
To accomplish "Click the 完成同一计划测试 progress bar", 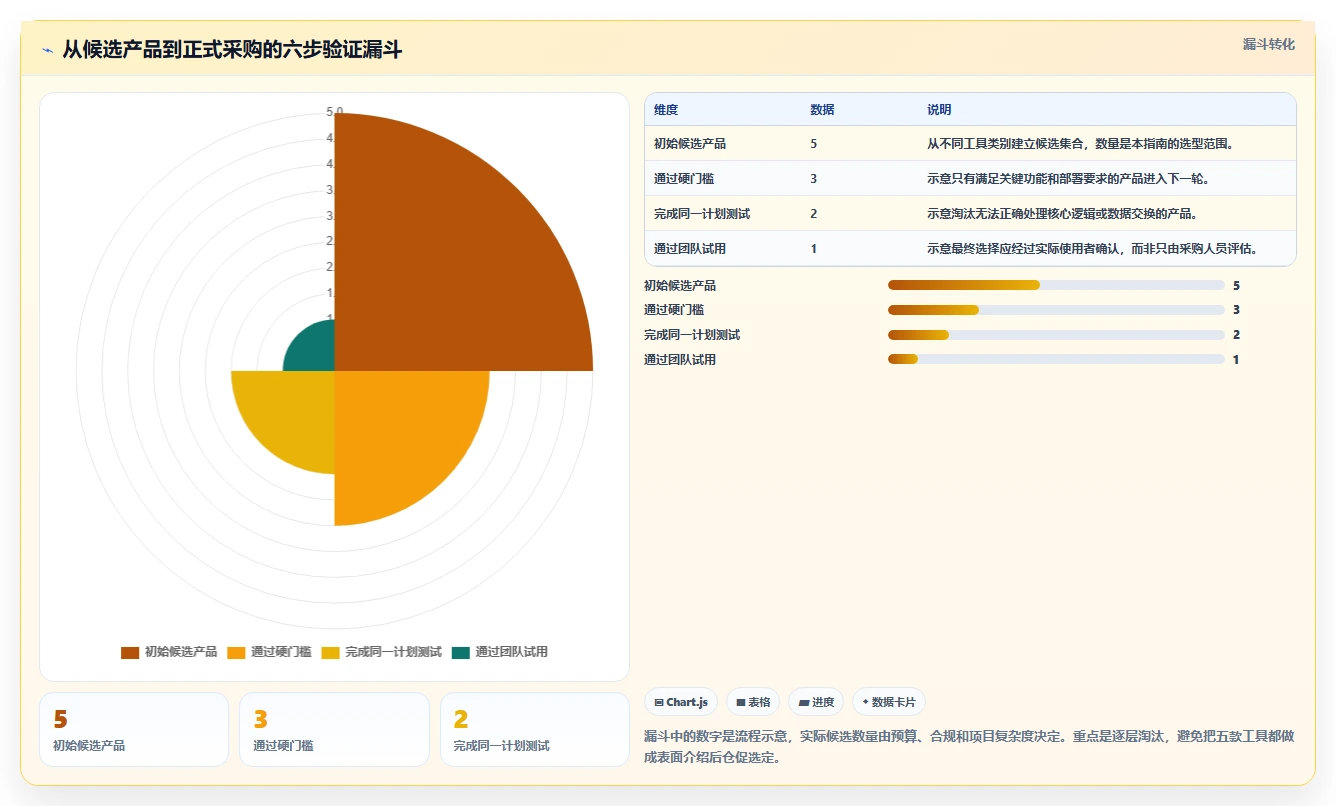I will coord(1056,335).
